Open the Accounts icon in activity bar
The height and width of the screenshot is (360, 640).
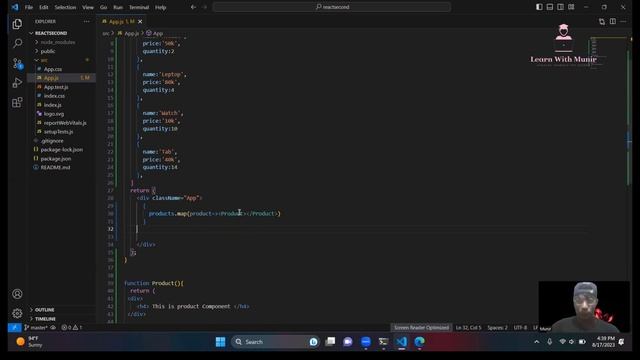click(17, 293)
